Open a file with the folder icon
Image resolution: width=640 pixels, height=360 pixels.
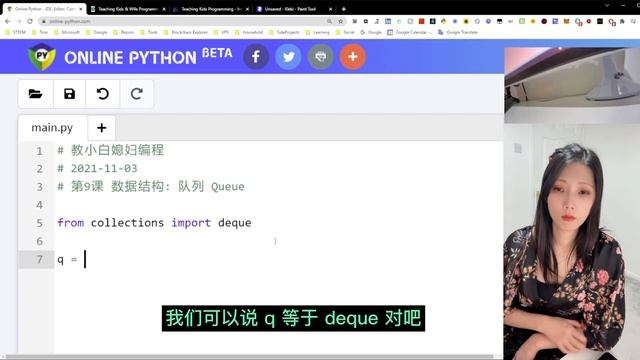tap(36, 94)
